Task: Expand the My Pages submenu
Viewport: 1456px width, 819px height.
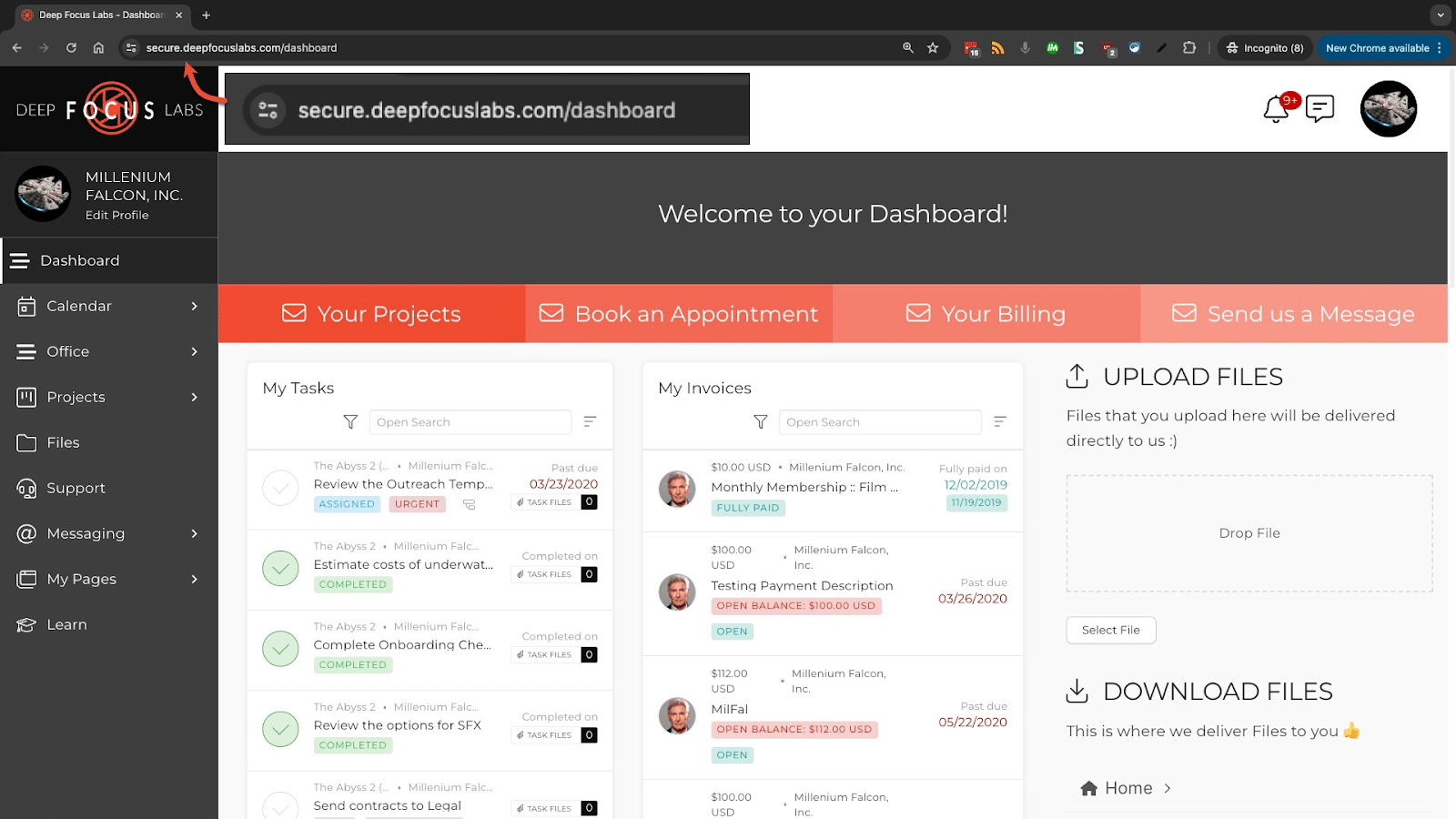Action: [81, 579]
